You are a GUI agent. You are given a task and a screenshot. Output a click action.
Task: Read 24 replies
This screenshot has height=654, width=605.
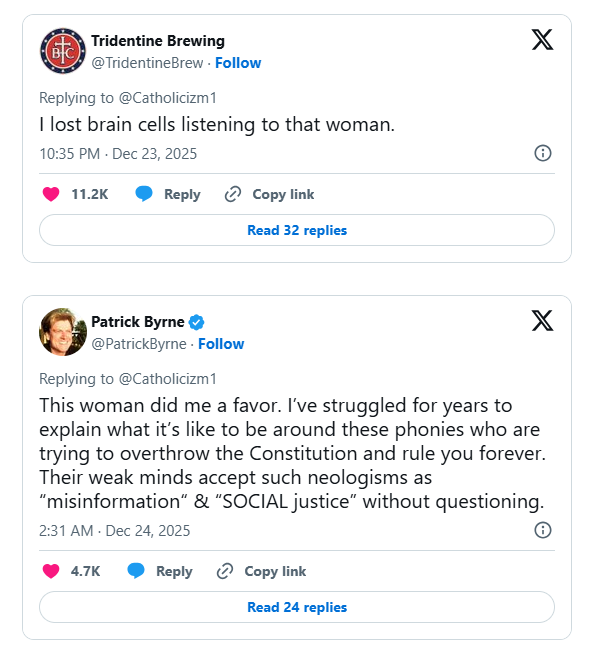click(x=297, y=607)
